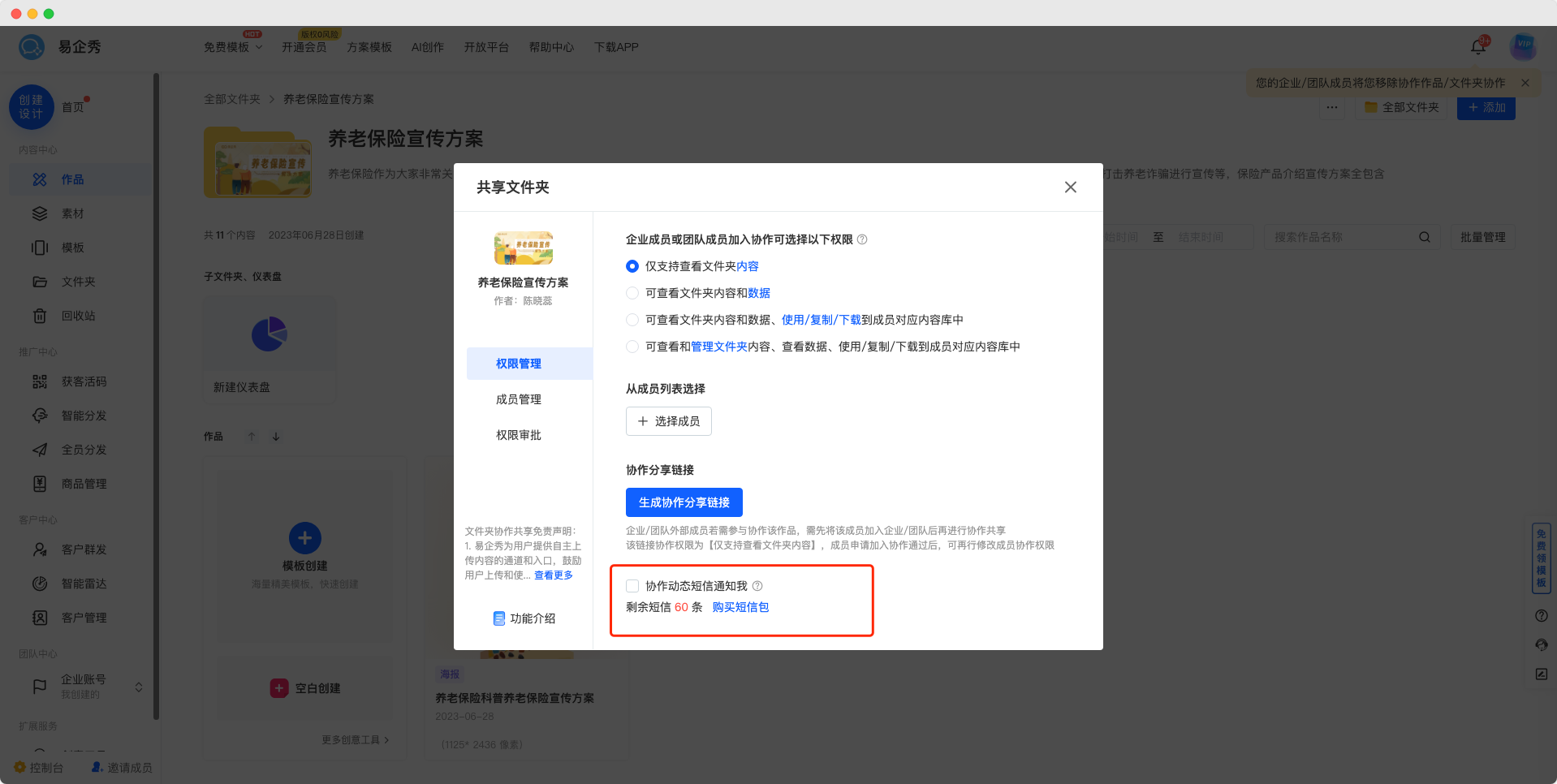Enable 协作动态短信通知我 checkbox
The image size is (1557, 784).
632,586
